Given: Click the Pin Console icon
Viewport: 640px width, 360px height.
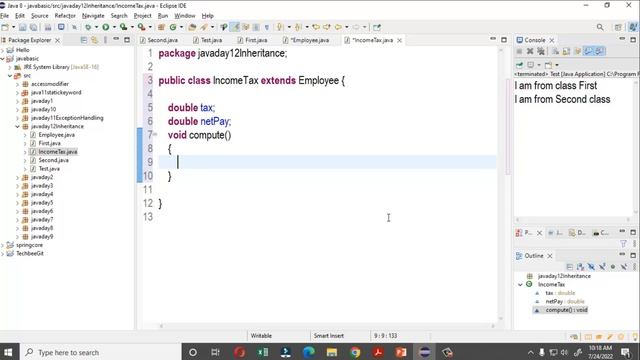Looking at the screenshot, I should coord(519,65).
